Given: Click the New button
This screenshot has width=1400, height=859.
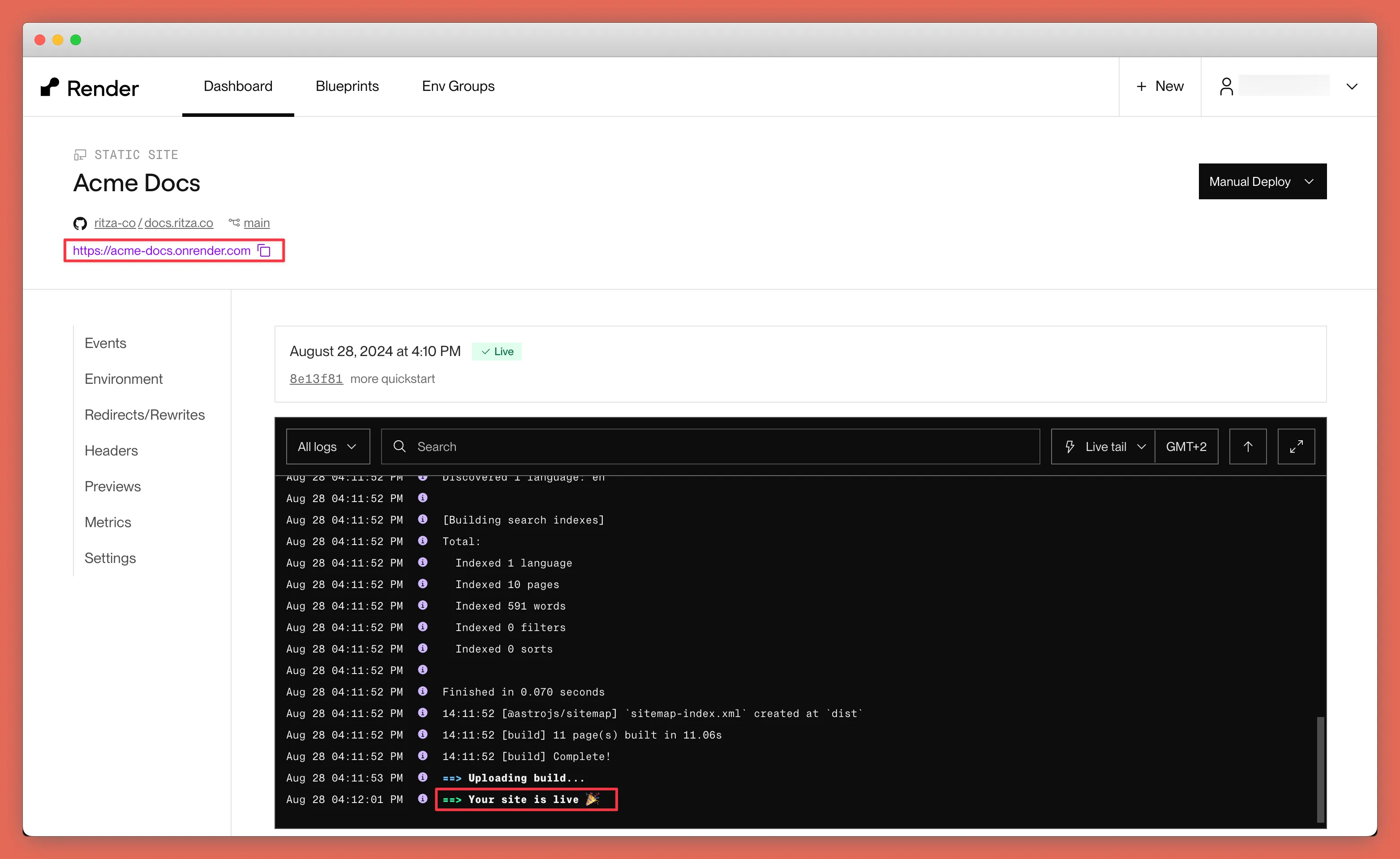Looking at the screenshot, I should 1160,86.
